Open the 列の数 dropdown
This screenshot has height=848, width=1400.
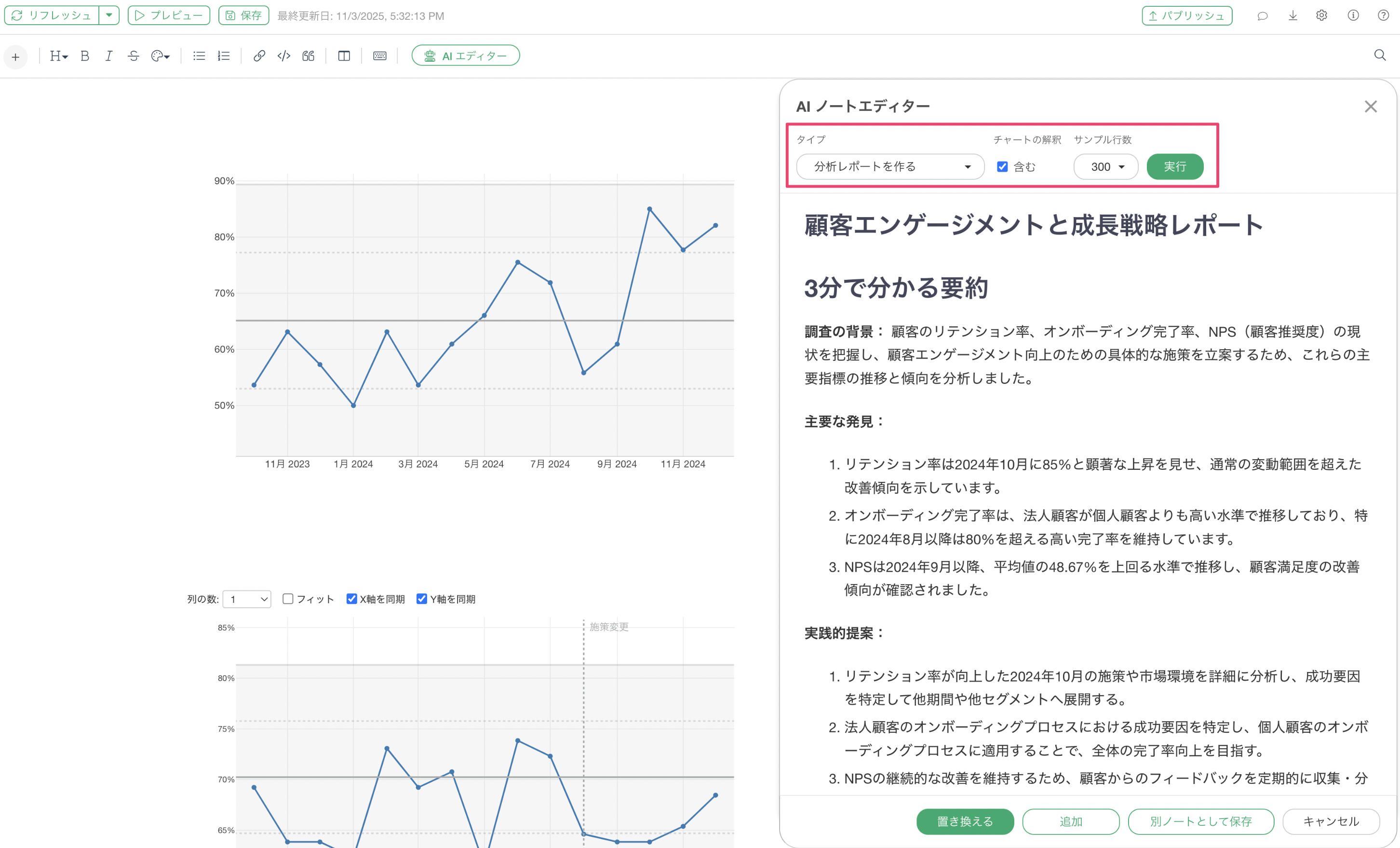(x=247, y=599)
